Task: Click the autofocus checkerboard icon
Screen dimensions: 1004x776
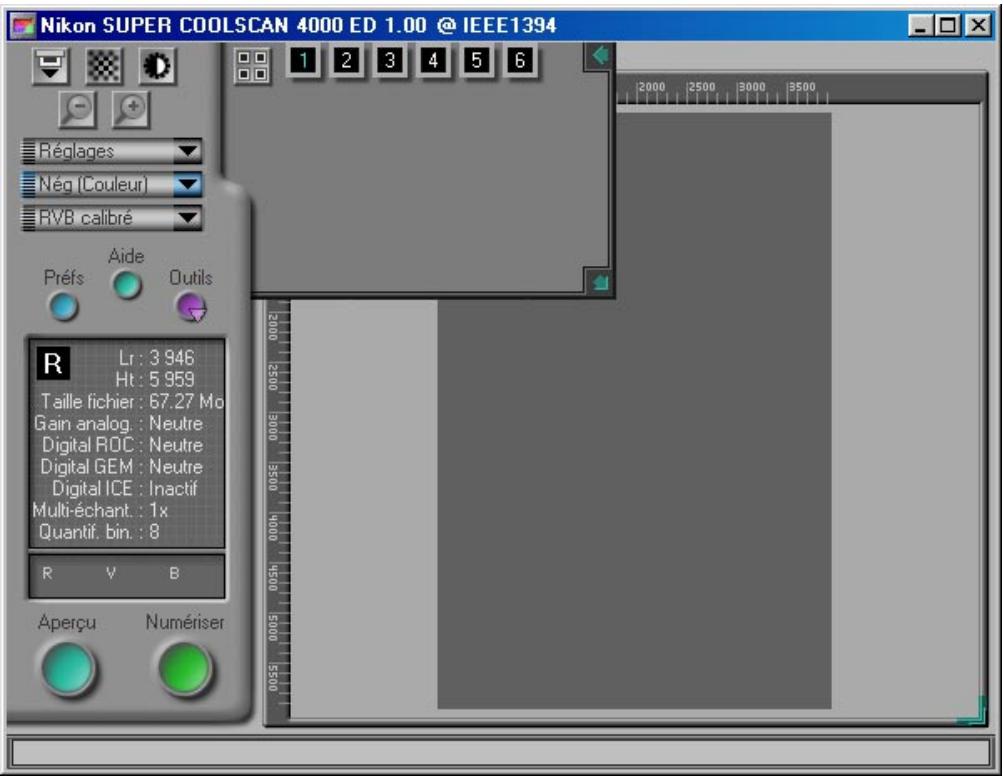Action: (104, 65)
